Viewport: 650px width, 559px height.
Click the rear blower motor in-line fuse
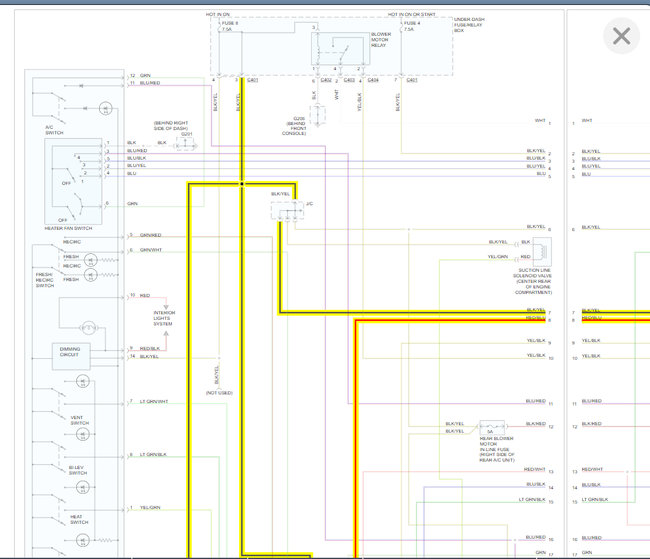click(490, 426)
